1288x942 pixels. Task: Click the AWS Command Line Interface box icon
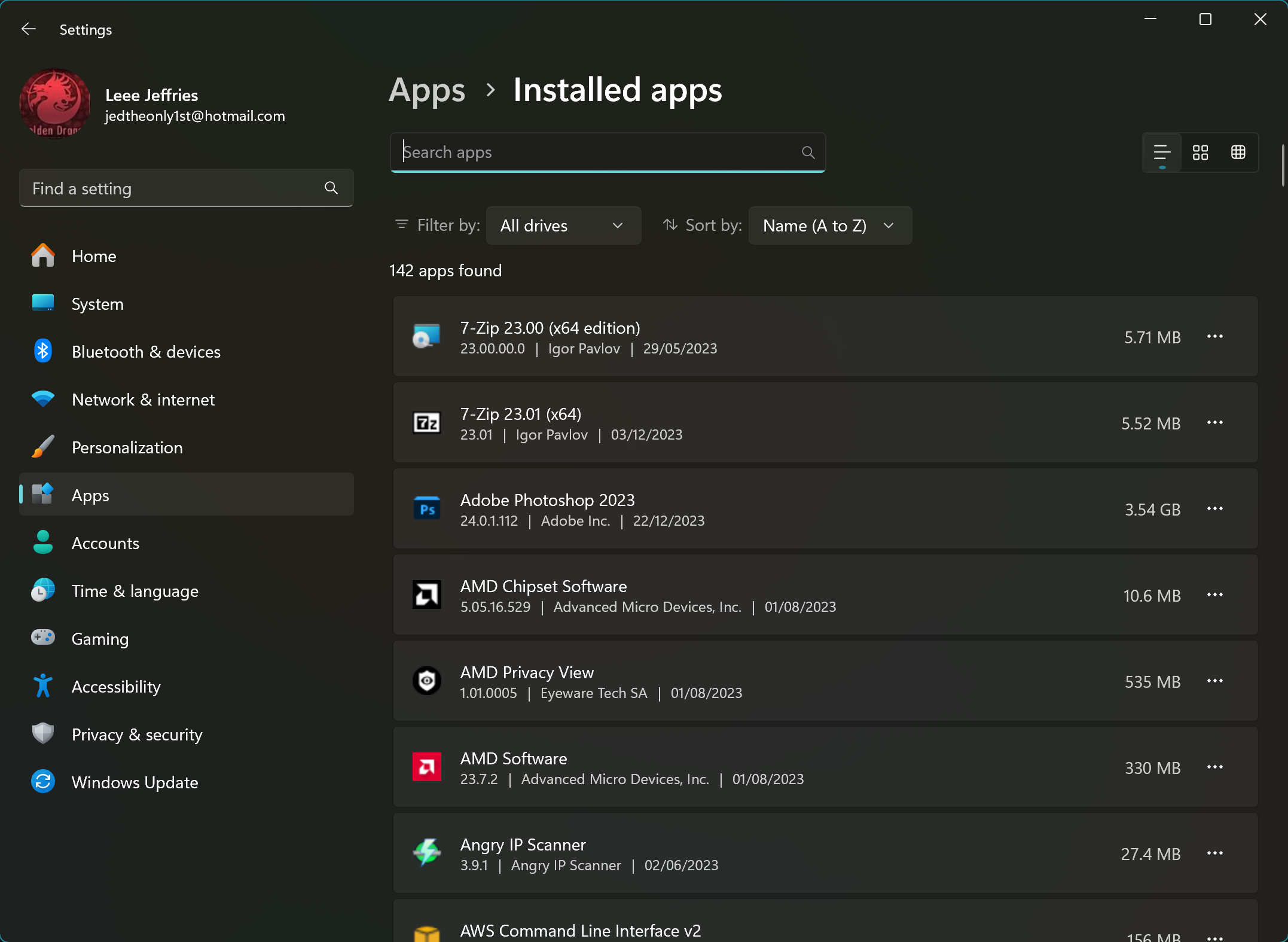point(427,934)
